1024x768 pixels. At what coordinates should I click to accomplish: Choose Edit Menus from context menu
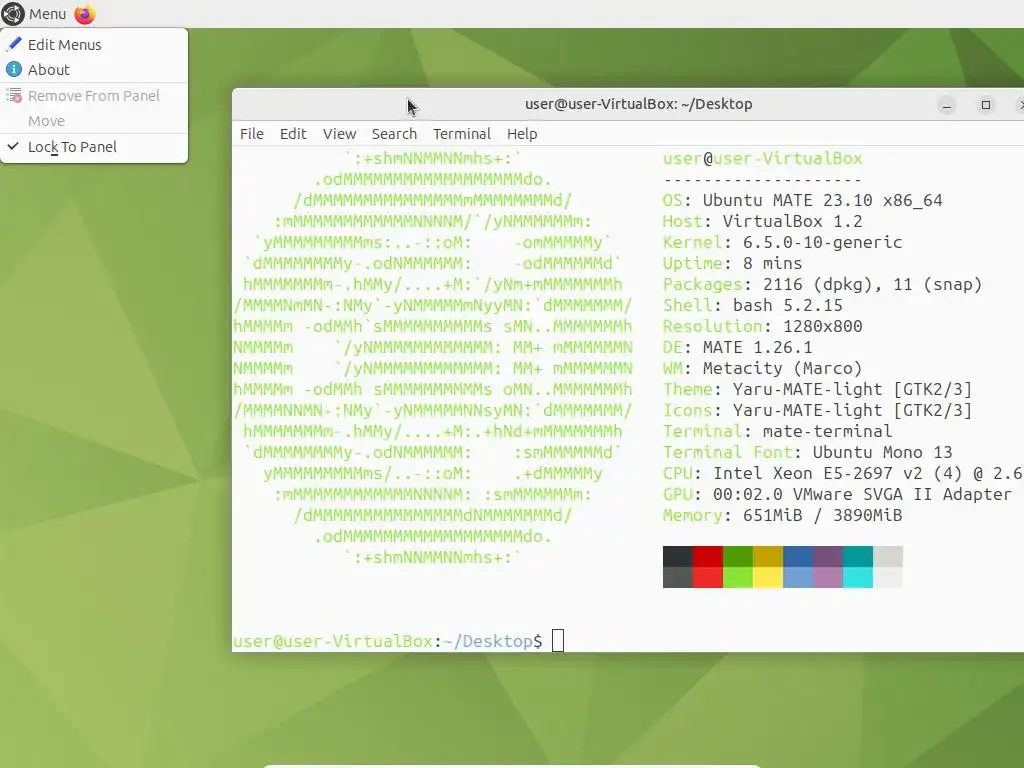tap(94, 44)
